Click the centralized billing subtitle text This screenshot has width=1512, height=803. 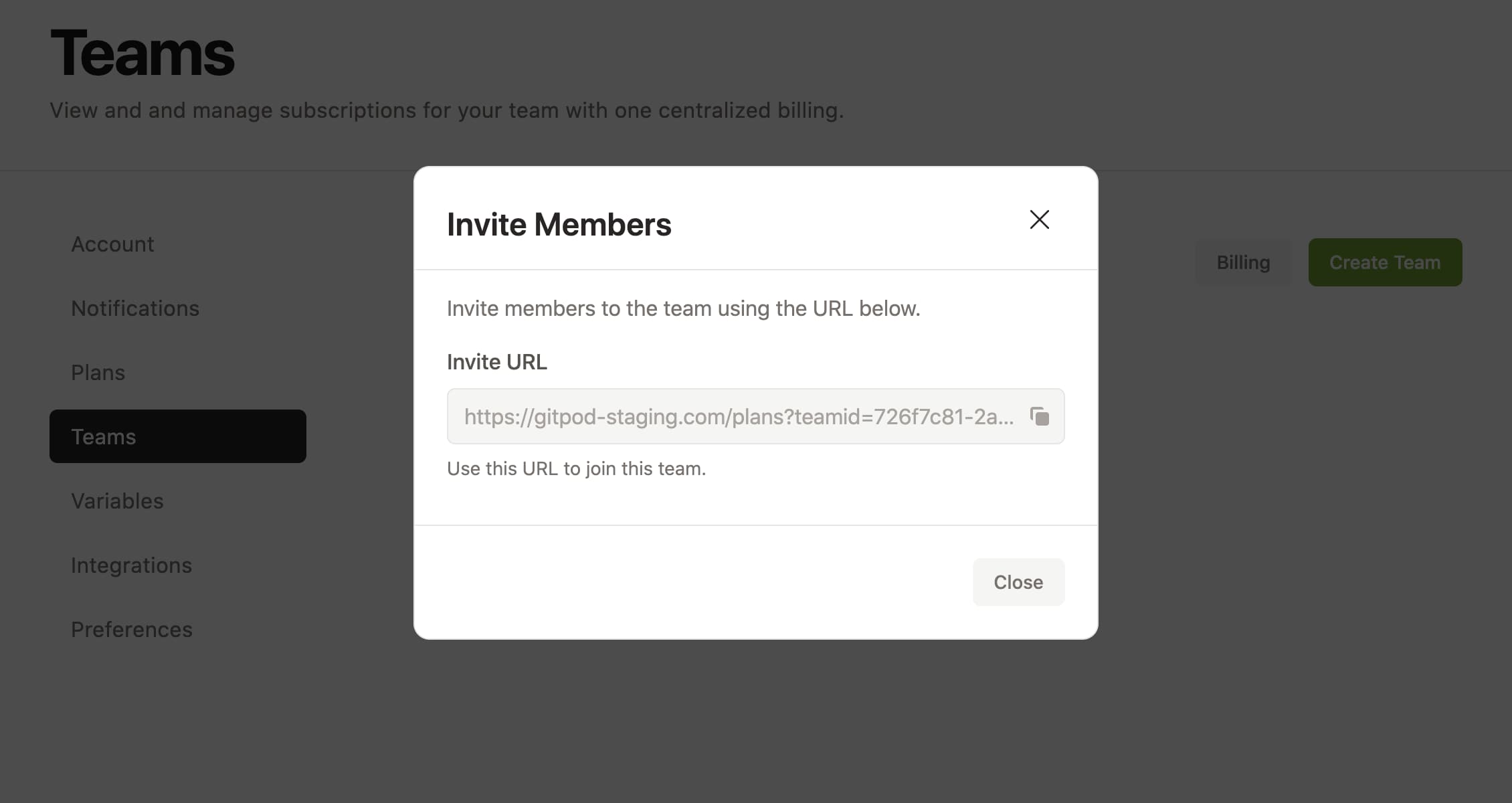pyautogui.click(x=446, y=110)
